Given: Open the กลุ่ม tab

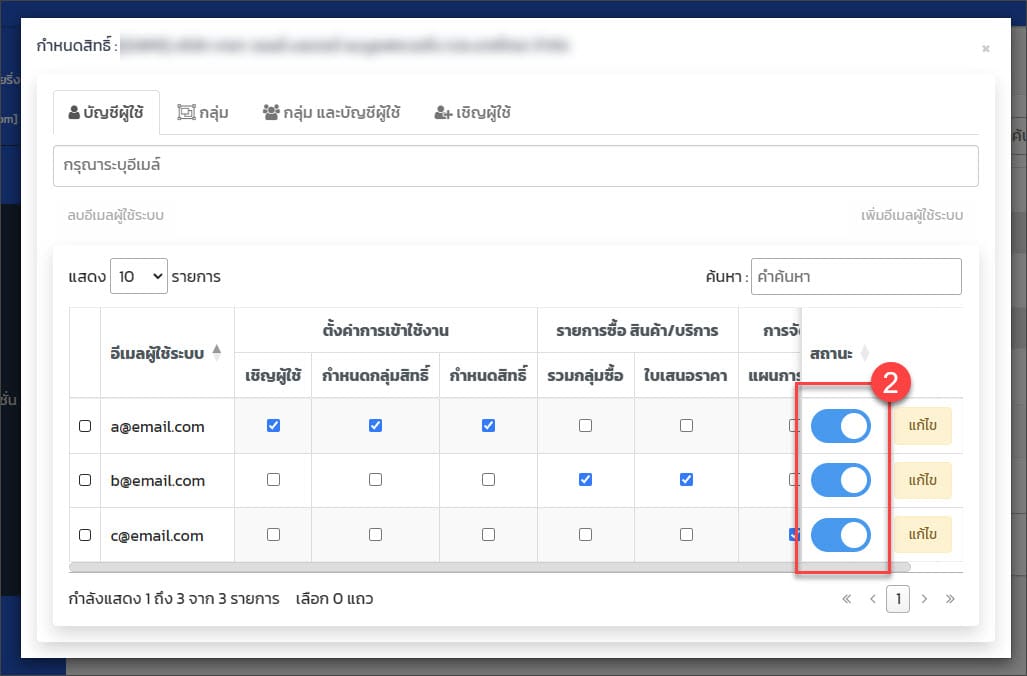Looking at the screenshot, I should pos(202,113).
